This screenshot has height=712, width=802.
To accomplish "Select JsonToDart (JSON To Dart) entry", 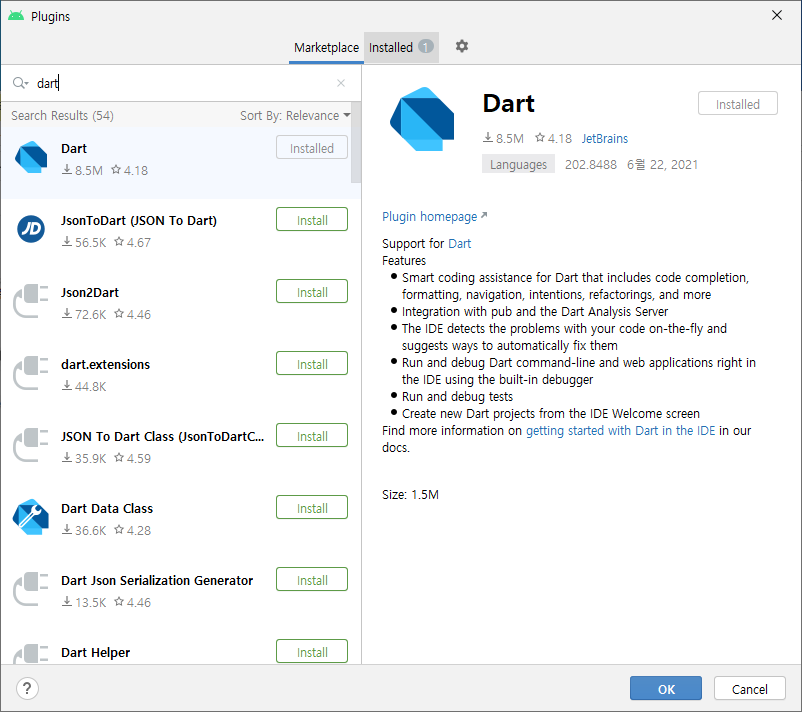I will click(139, 220).
